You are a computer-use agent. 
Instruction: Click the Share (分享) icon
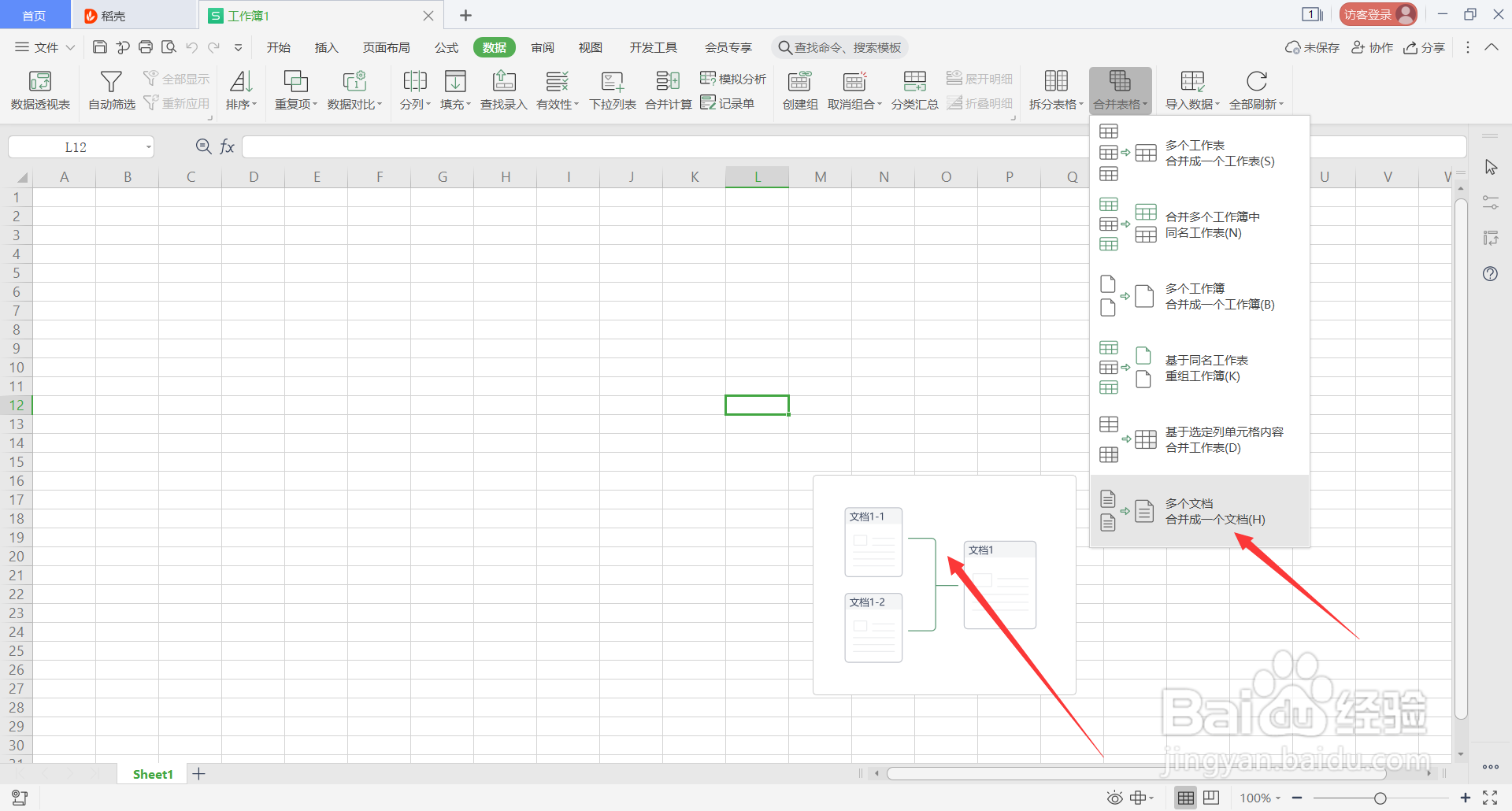click(1425, 47)
